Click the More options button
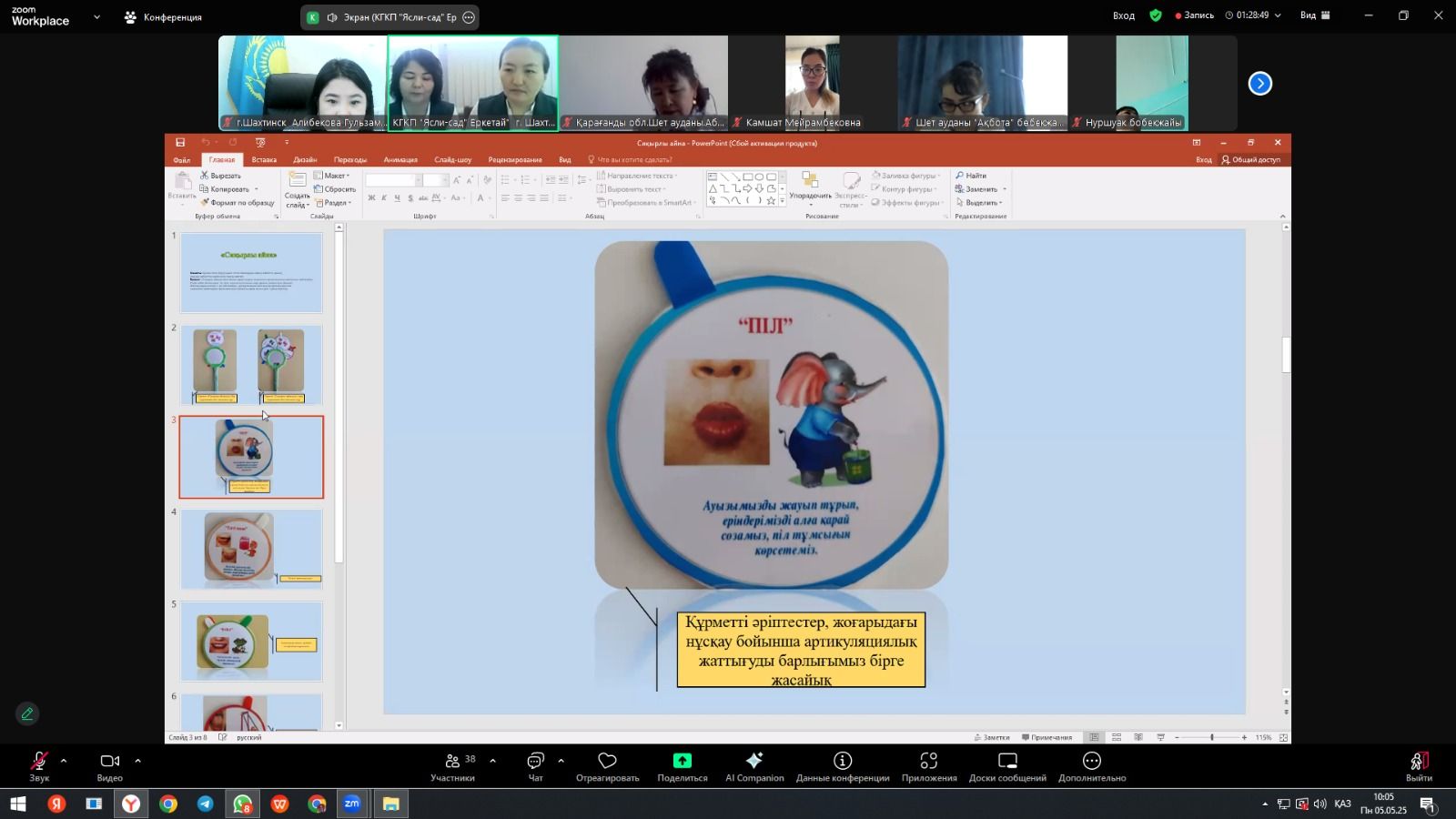1456x819 pixels. coord(1092,762)
